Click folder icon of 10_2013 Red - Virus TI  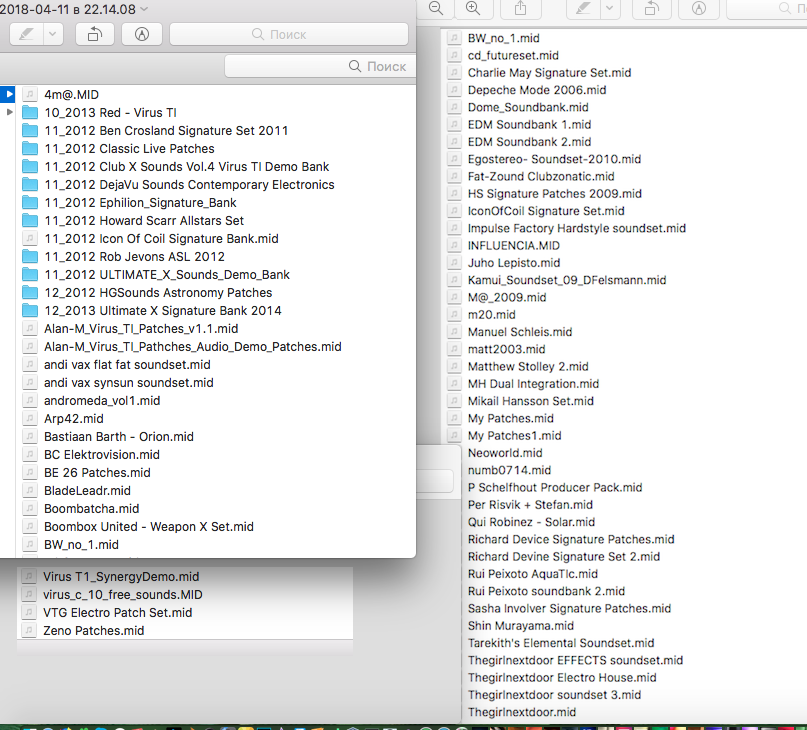(30, 112)
